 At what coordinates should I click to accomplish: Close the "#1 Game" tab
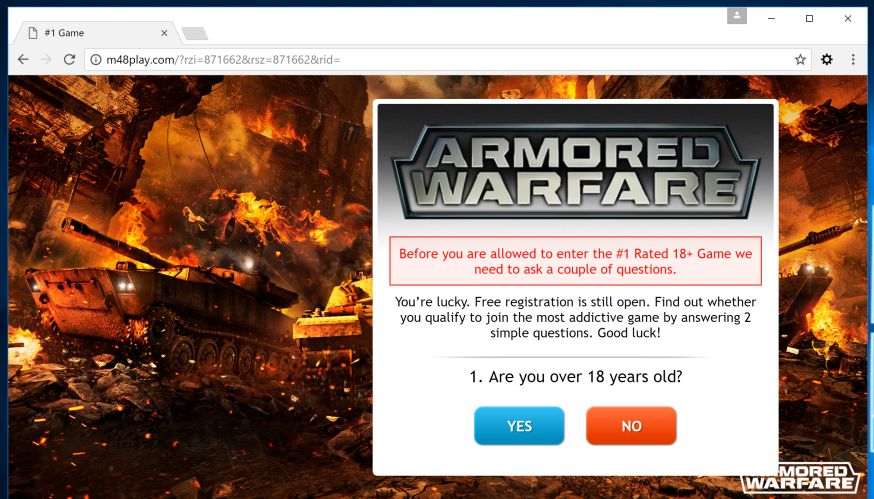coord(164,33)
